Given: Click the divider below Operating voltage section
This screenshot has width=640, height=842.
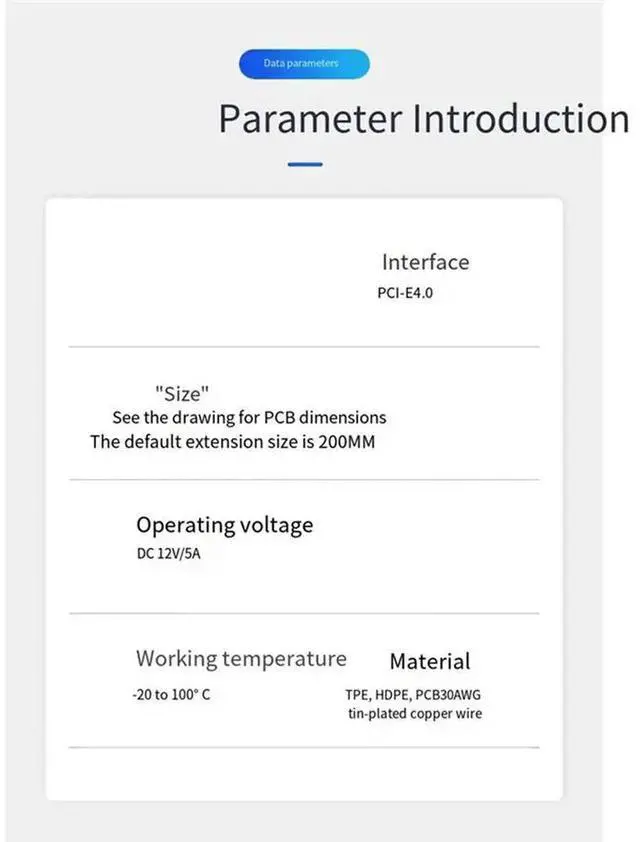Looking at the screenshot, I should pyautogui.click(x=304, y=613).
